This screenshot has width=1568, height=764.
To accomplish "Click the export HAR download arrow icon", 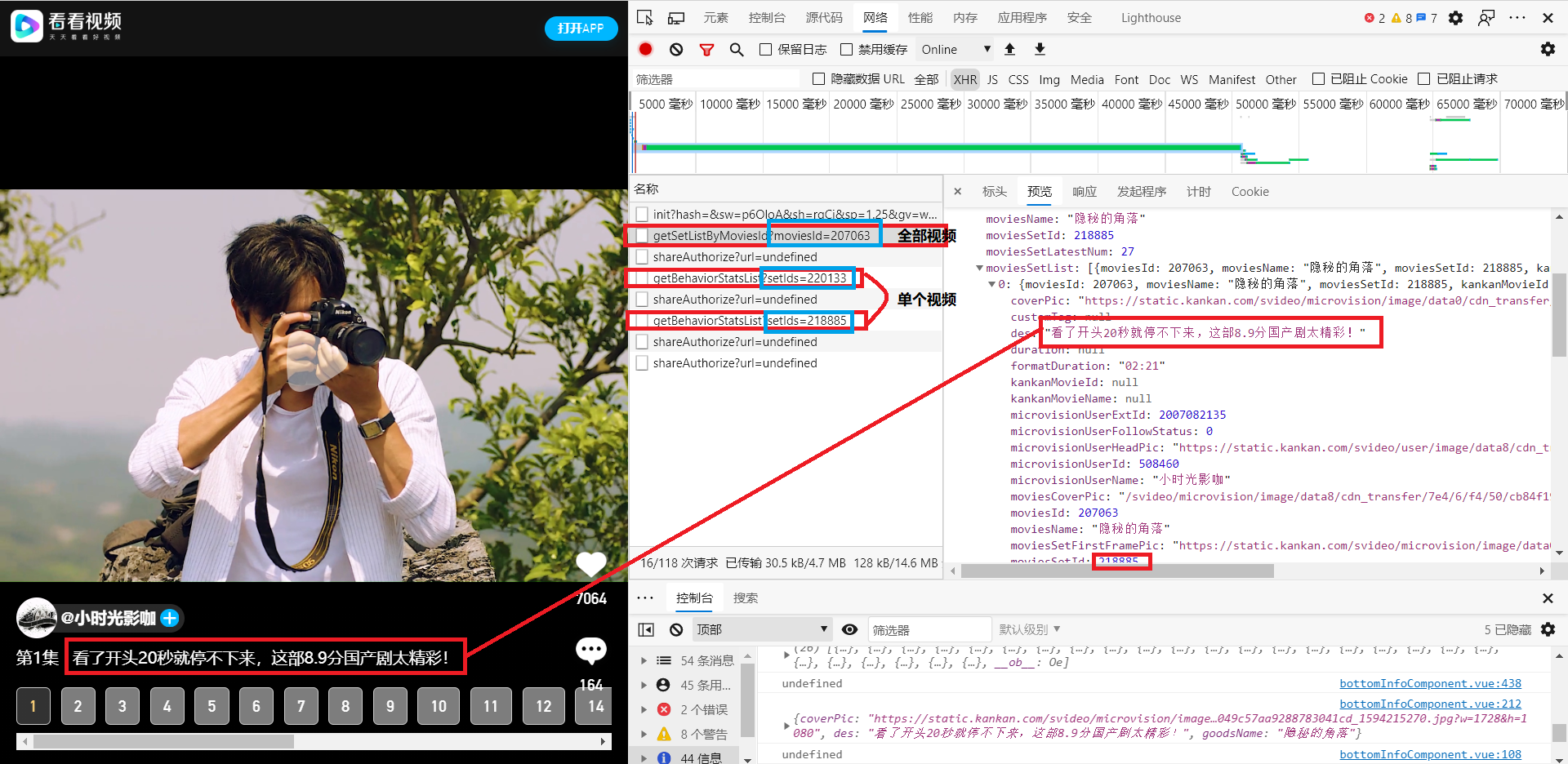I will pos(1040,50).
